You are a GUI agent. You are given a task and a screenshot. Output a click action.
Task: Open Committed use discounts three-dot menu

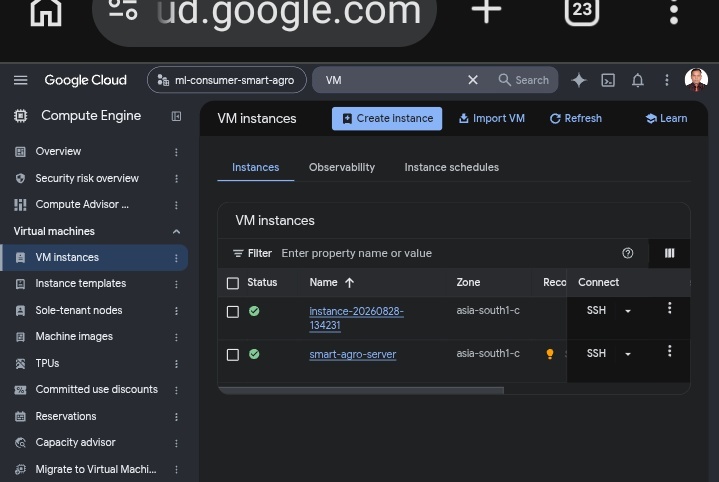coord(176,390)
